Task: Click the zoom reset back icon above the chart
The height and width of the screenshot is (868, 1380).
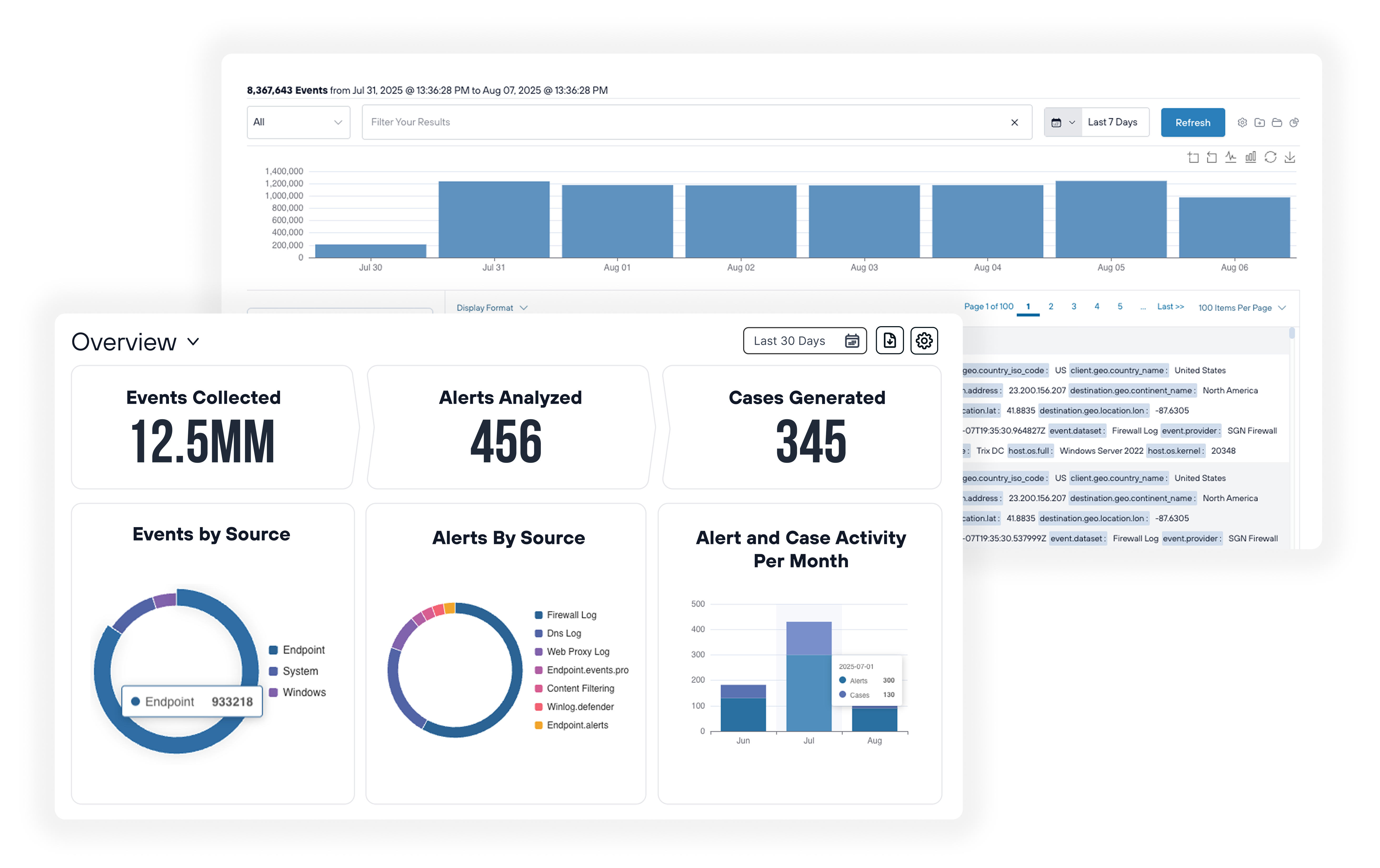Action: (1212, 157)
